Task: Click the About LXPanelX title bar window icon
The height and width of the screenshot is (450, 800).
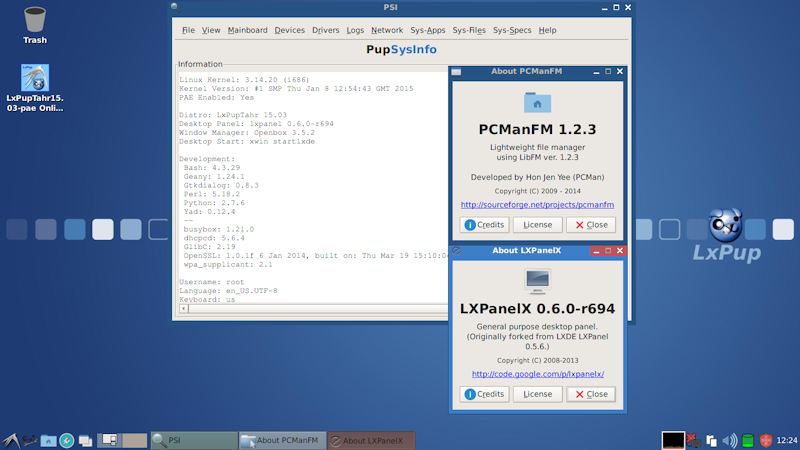Action: [x=456, y=251]
